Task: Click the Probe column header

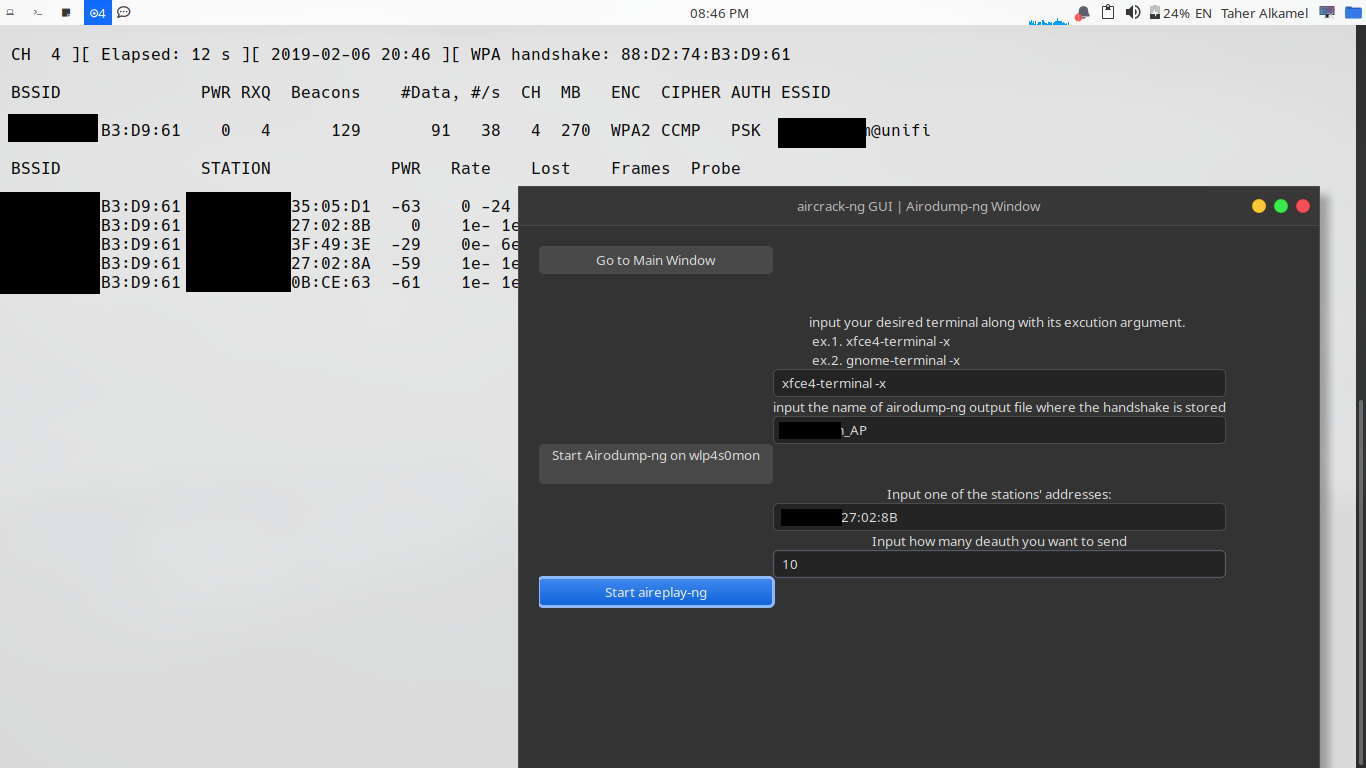Action: (x=716, y=168)
